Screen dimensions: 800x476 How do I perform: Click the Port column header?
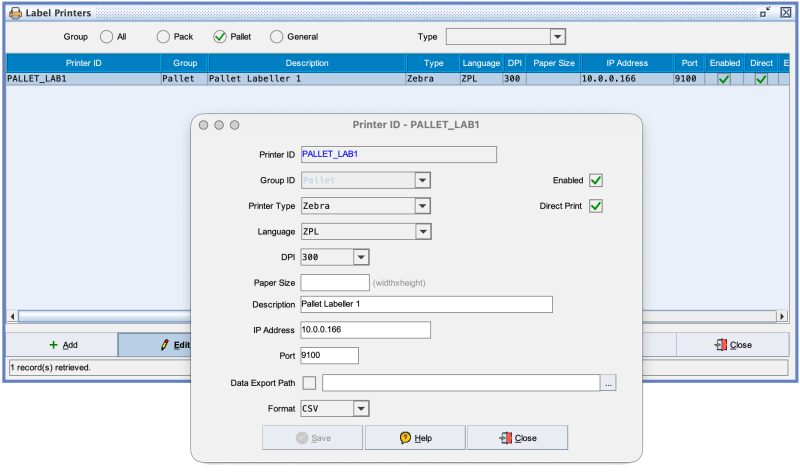[689, 63]
